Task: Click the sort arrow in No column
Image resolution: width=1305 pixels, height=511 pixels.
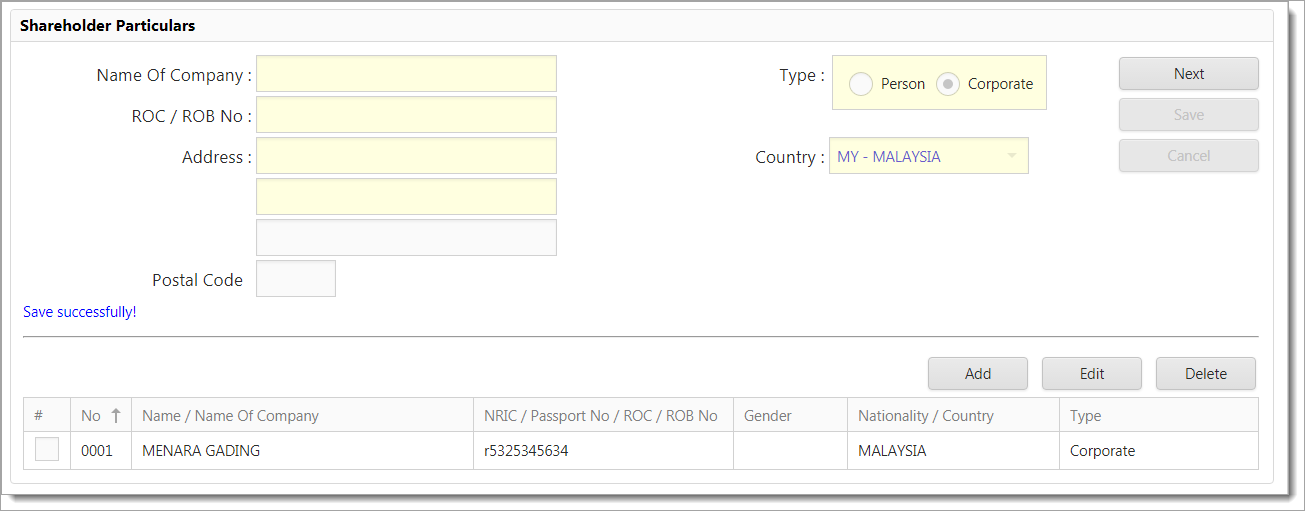Action: coord(116,416)
